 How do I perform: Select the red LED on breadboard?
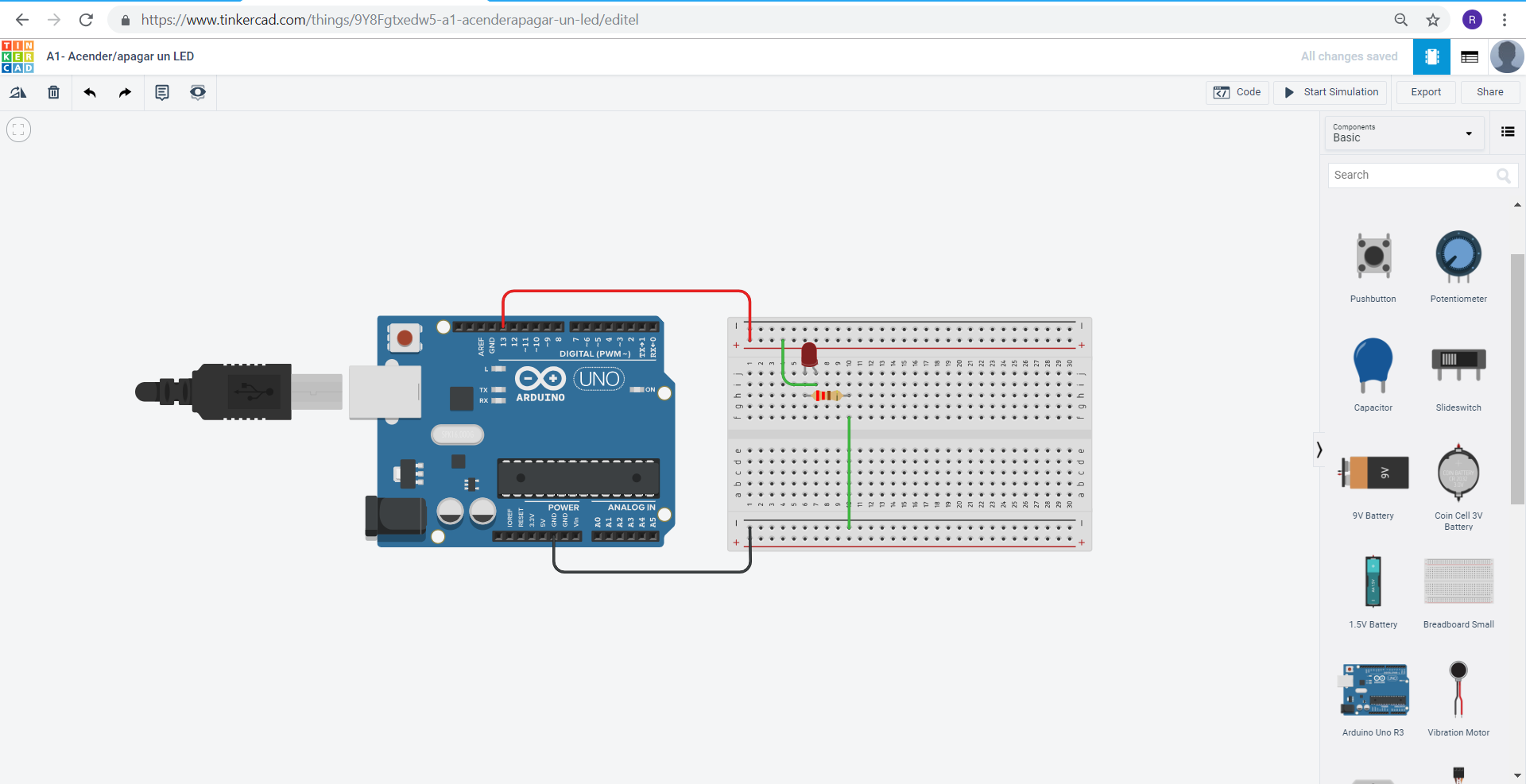pos(809,357)
